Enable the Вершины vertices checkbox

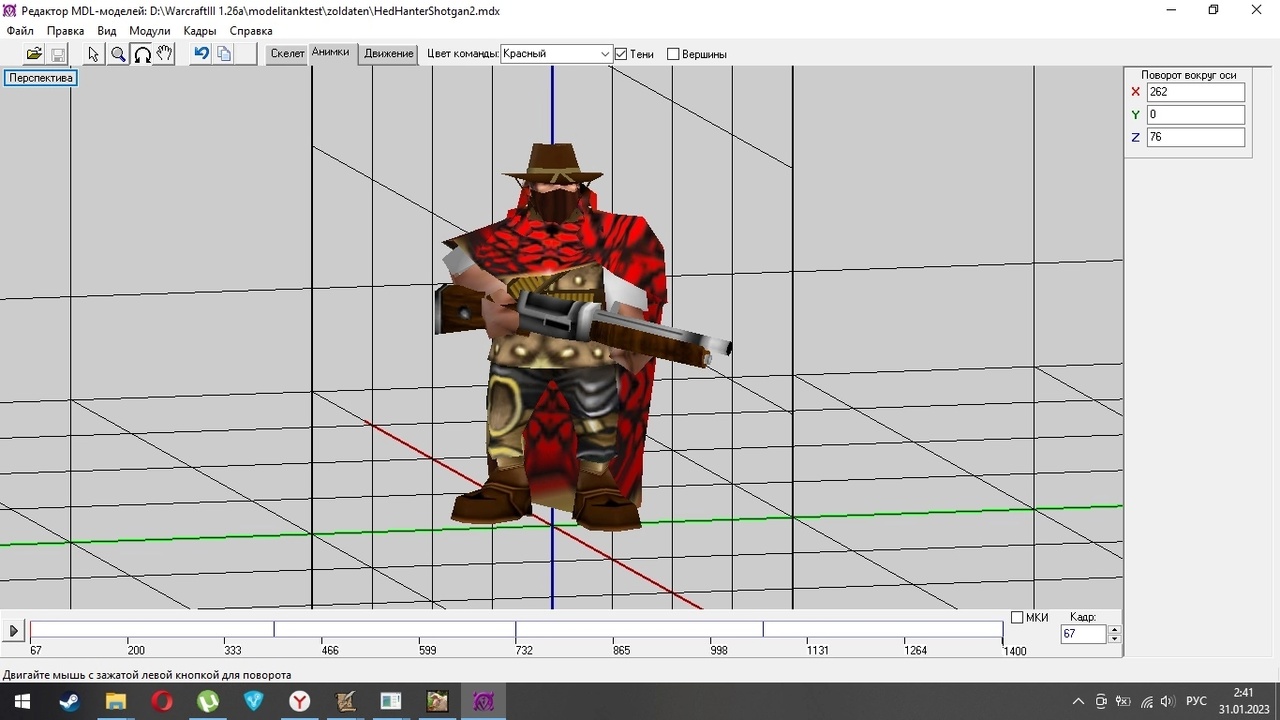(x=673, y=54)
